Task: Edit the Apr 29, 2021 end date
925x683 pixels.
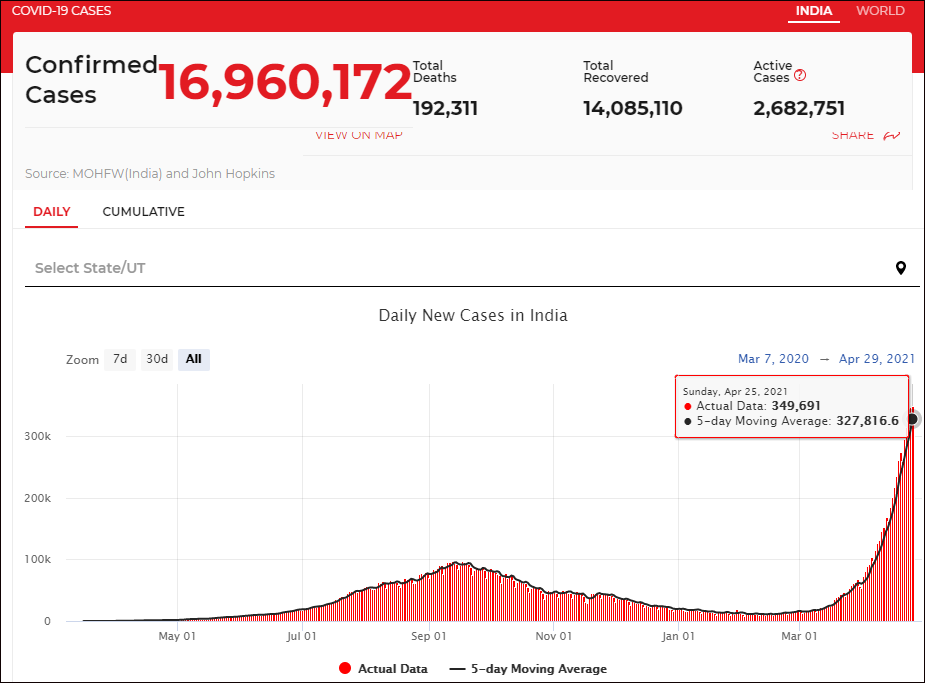Action: (876, 359)
